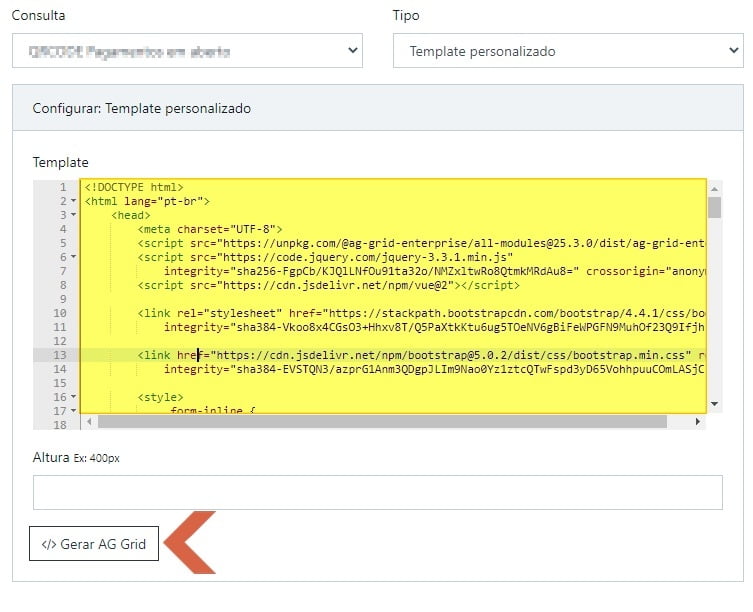The height and width of the screenshot is (612, 753).
Task: Focus the Altura height input field
Action: 377,492
